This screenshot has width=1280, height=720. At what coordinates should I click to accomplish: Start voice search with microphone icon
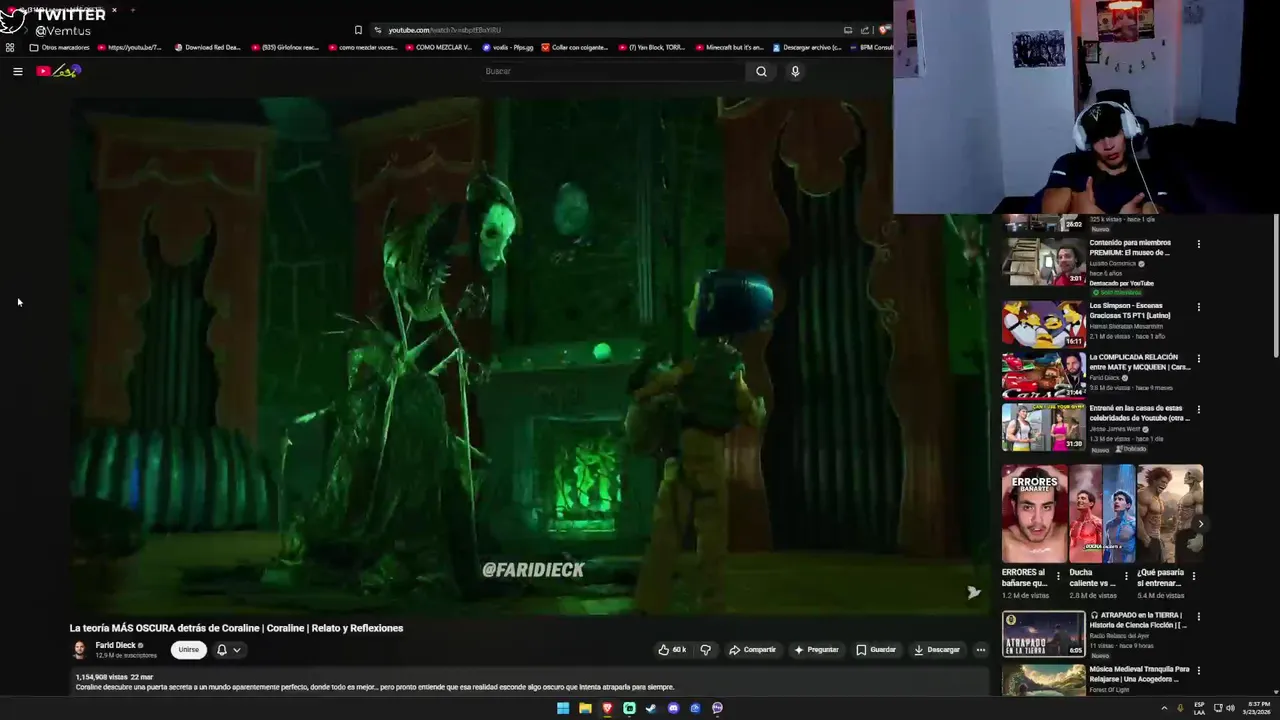795,71
